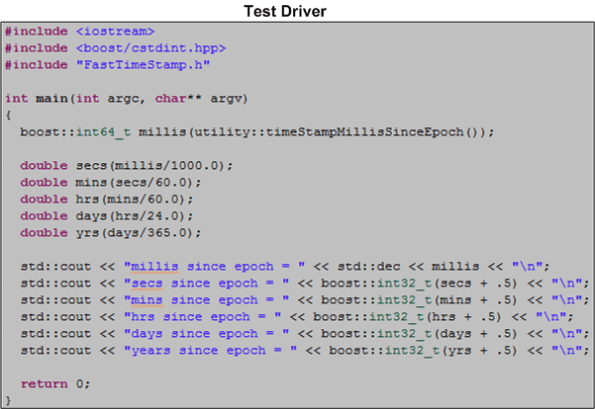This screenshot has width=595, height=409.
Task: Click the 'millis since epoch' cout line
Action: coord(285,266)
